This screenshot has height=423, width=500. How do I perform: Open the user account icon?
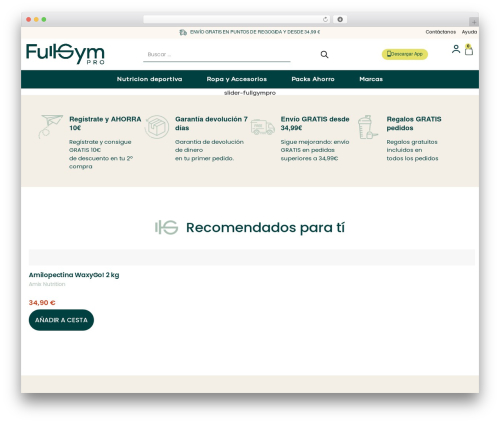click(x=456, y=49)
